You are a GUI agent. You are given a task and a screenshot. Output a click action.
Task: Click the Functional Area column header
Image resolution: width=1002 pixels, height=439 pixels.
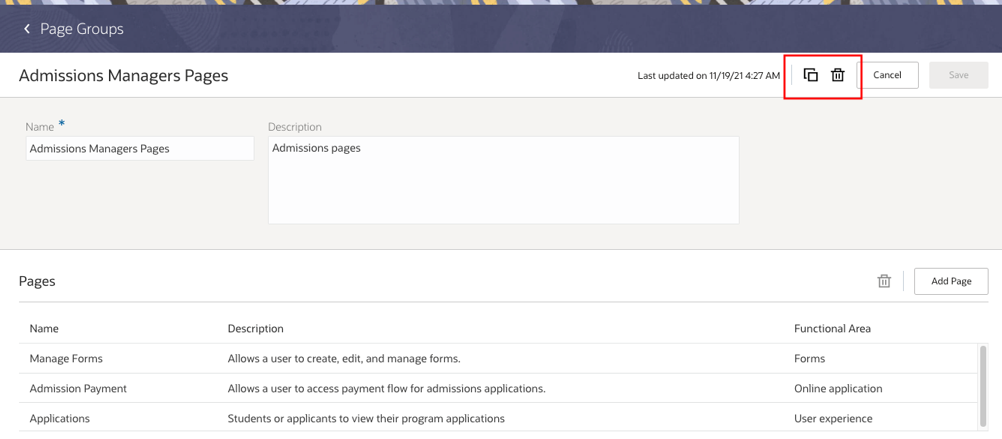click(832, 328)
